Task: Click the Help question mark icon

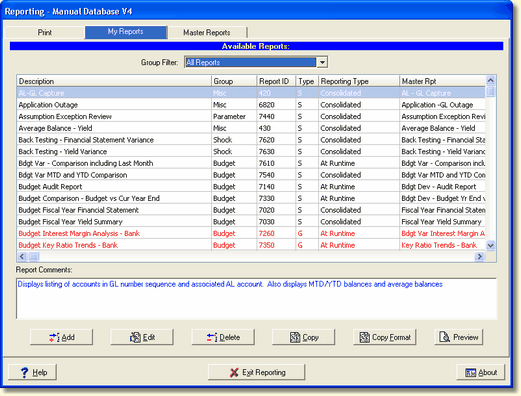Action: (x=24, y=372)
